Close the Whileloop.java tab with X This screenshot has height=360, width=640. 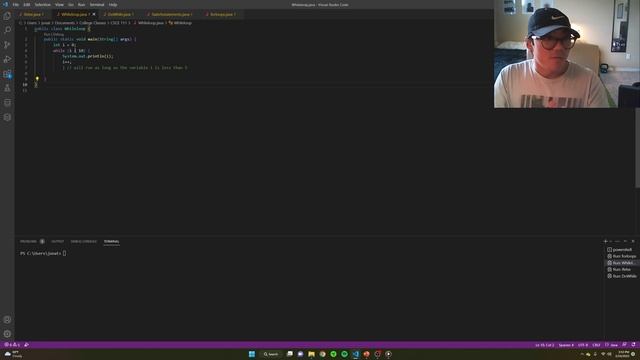point(94,14)
